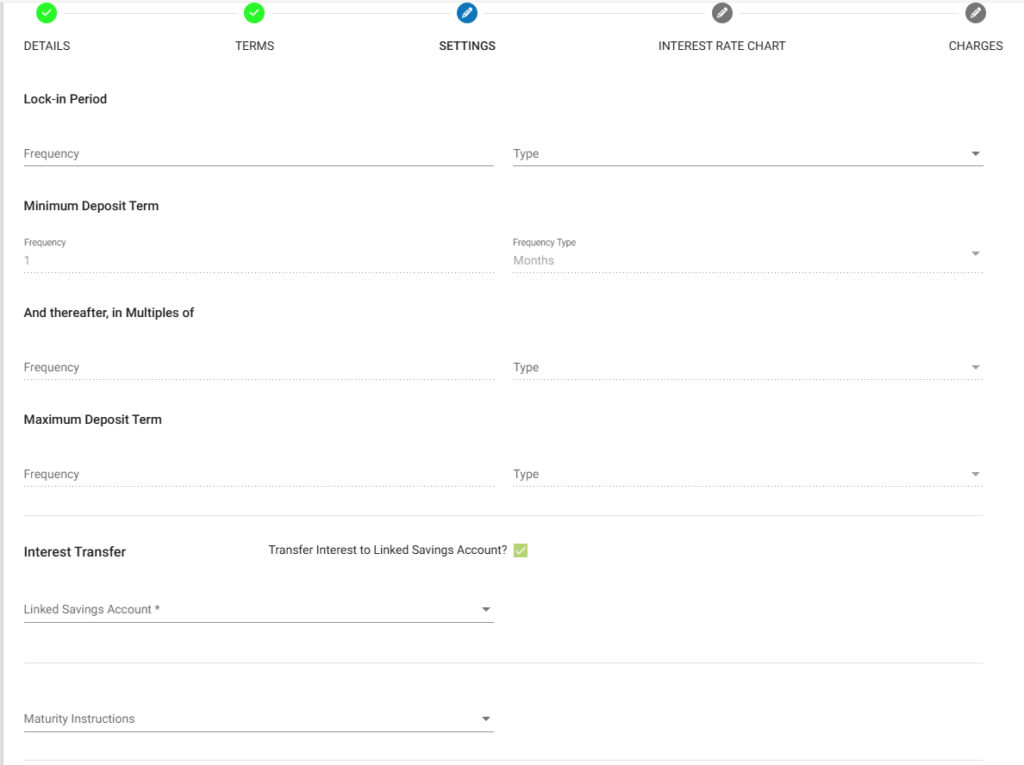Open Minimum Deposit Term Frequency Type dropdown
1024x765 pixels.
click(747, 258)
